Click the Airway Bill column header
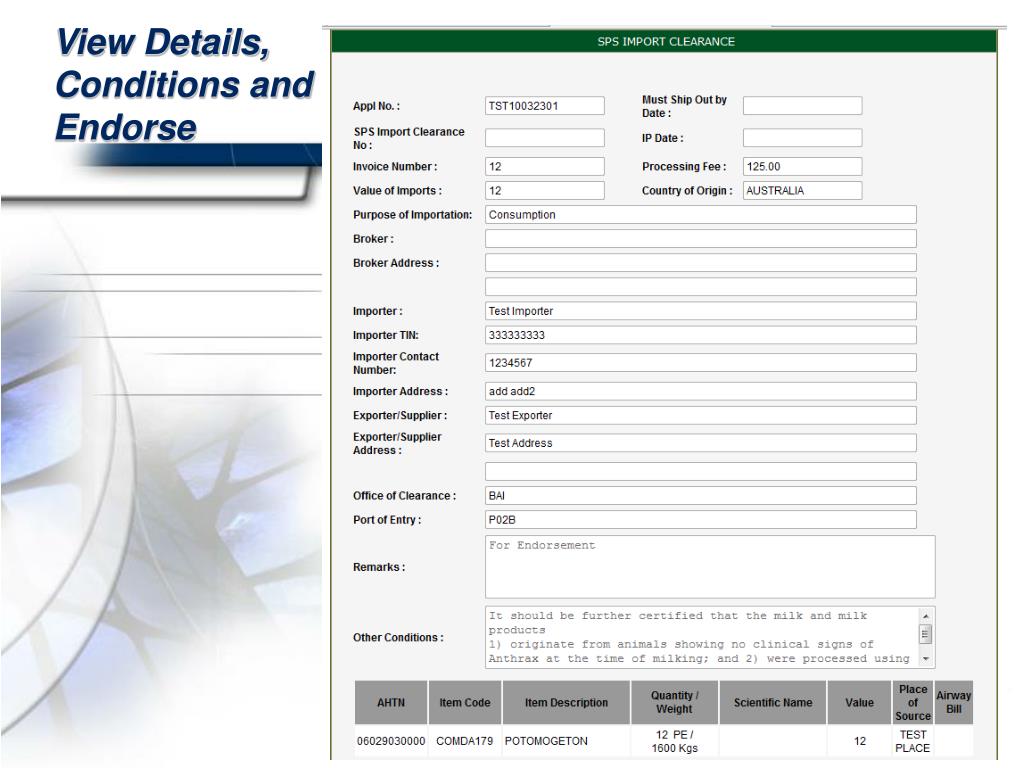The height and width of the screenshot is (768, 1024). tap(953, 703)
